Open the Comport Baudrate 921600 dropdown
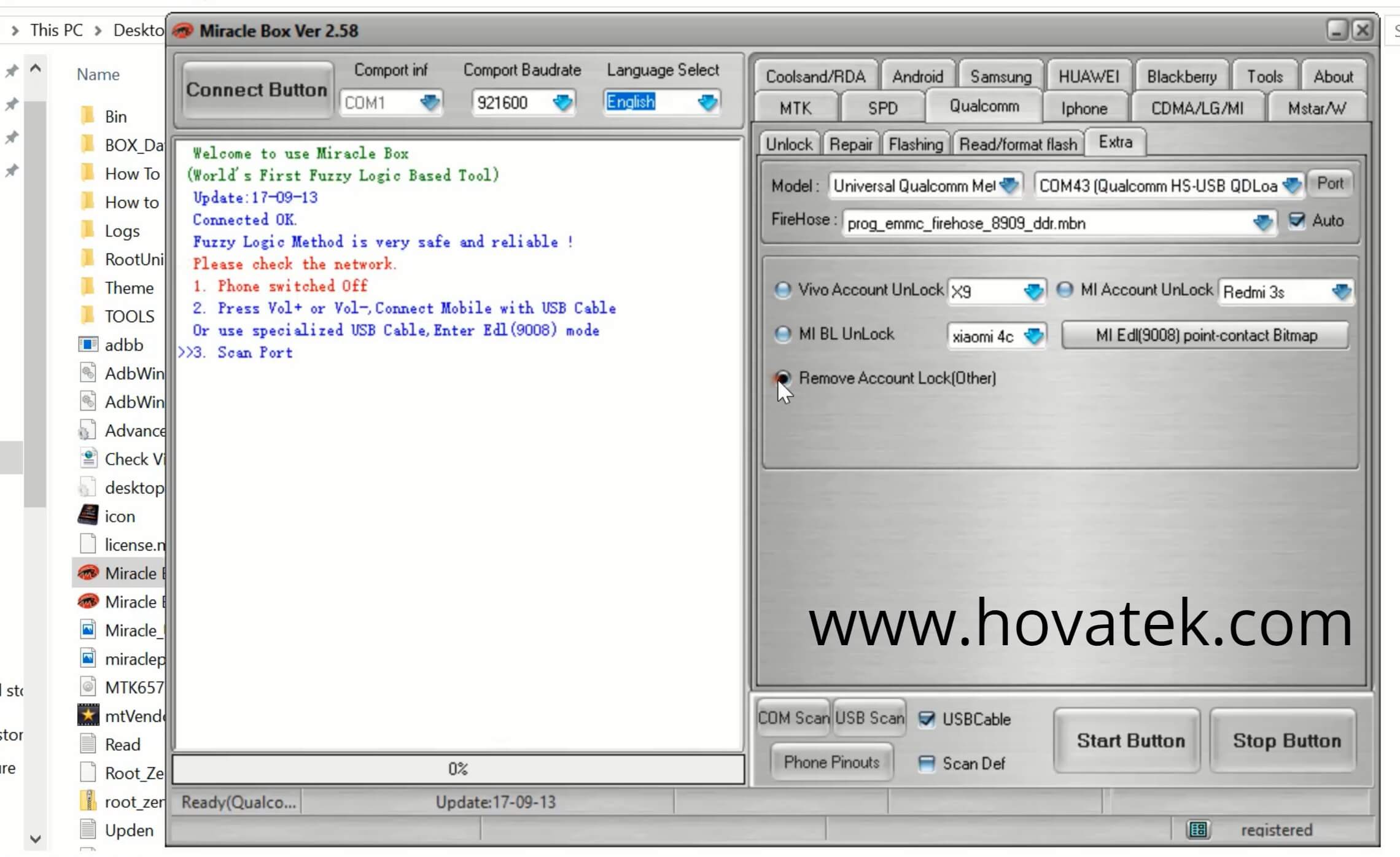 (562, 102)
